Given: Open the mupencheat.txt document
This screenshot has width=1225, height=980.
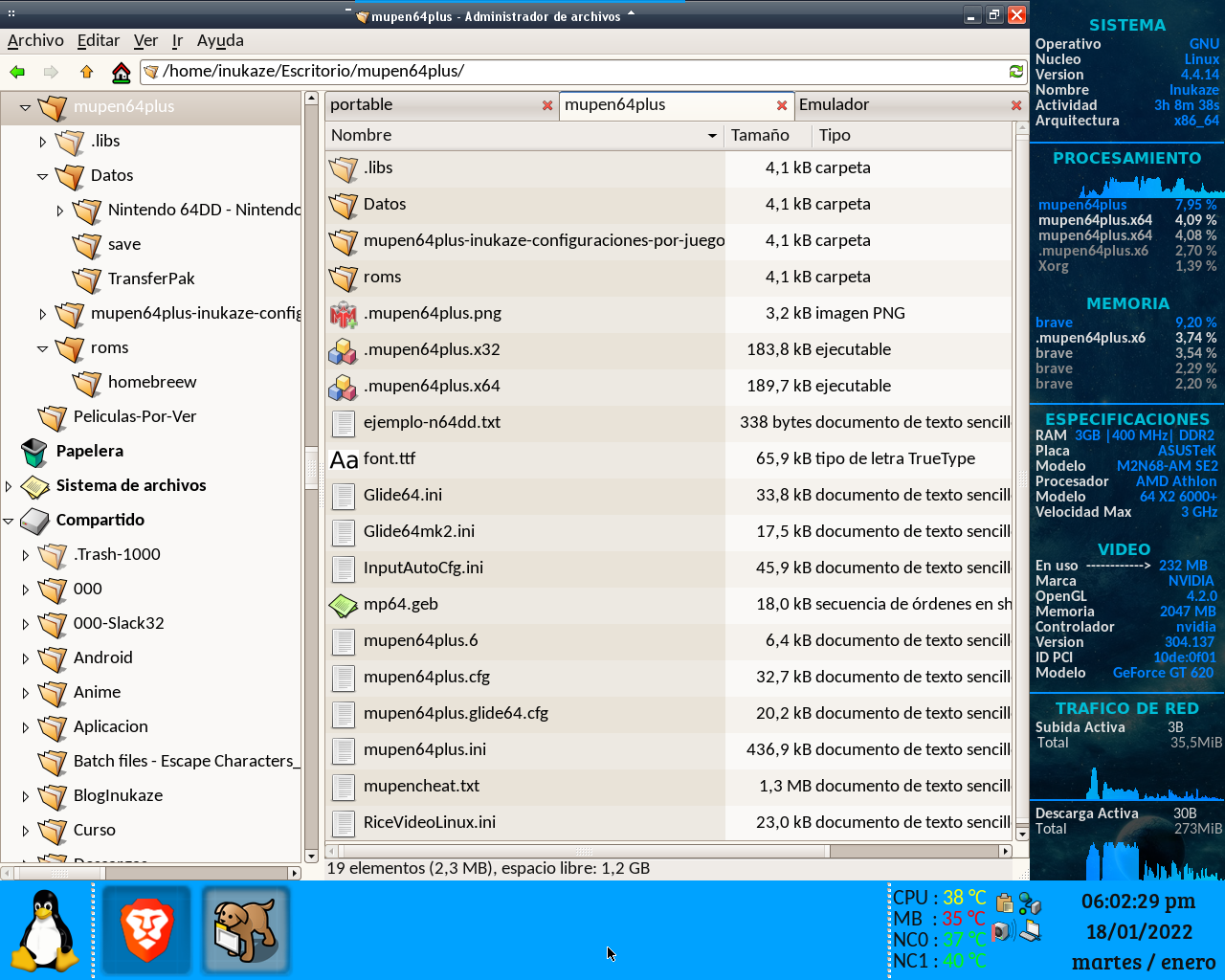Looking at the screenshot, I should point(422,786).
